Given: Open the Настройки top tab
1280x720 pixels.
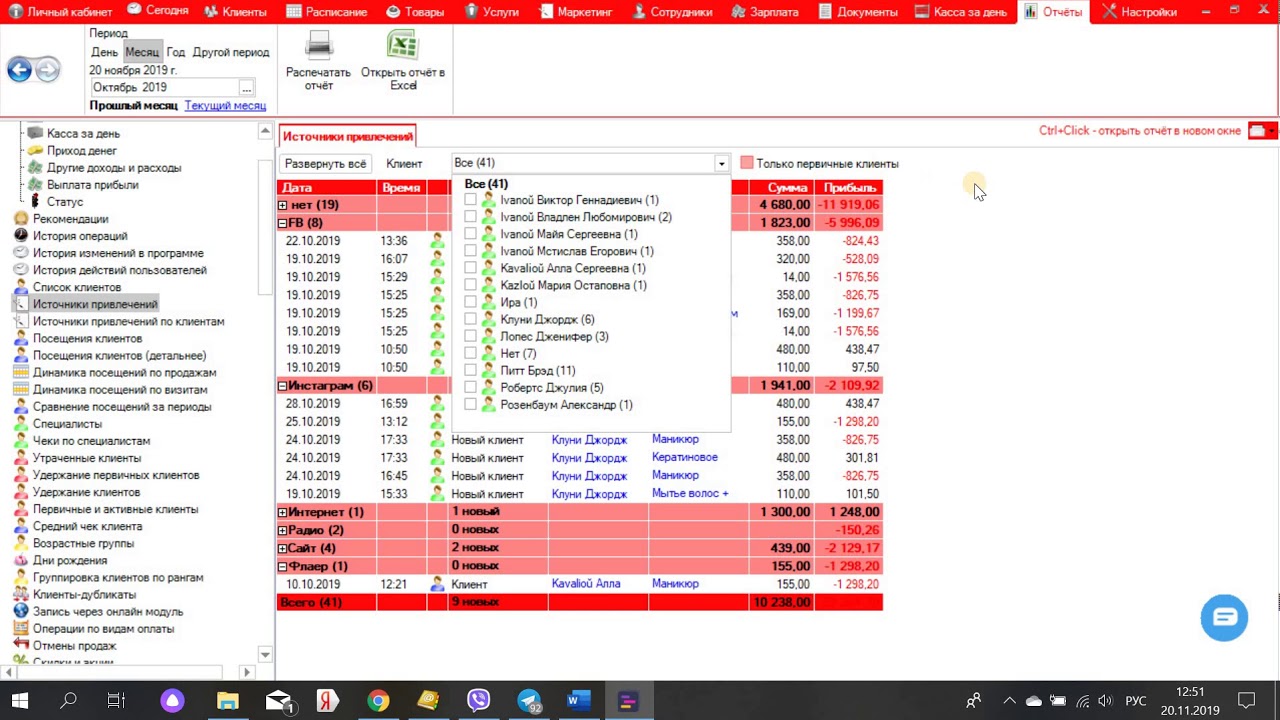Looking at the screenshot, I should [1139, 12].
